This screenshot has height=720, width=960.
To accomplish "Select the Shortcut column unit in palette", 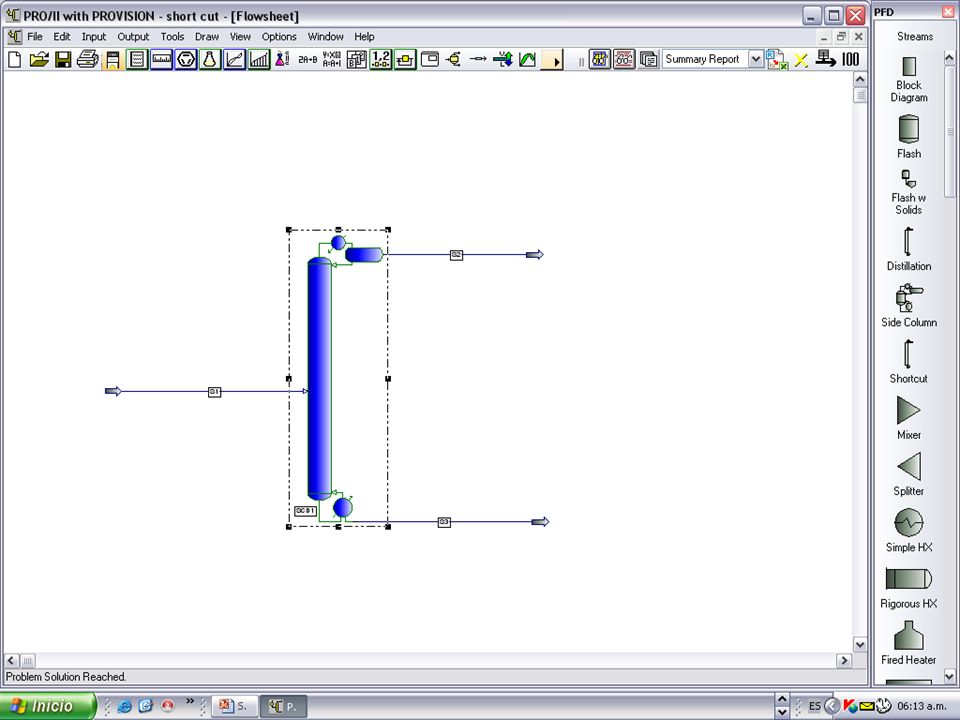I will coord(909,361).
